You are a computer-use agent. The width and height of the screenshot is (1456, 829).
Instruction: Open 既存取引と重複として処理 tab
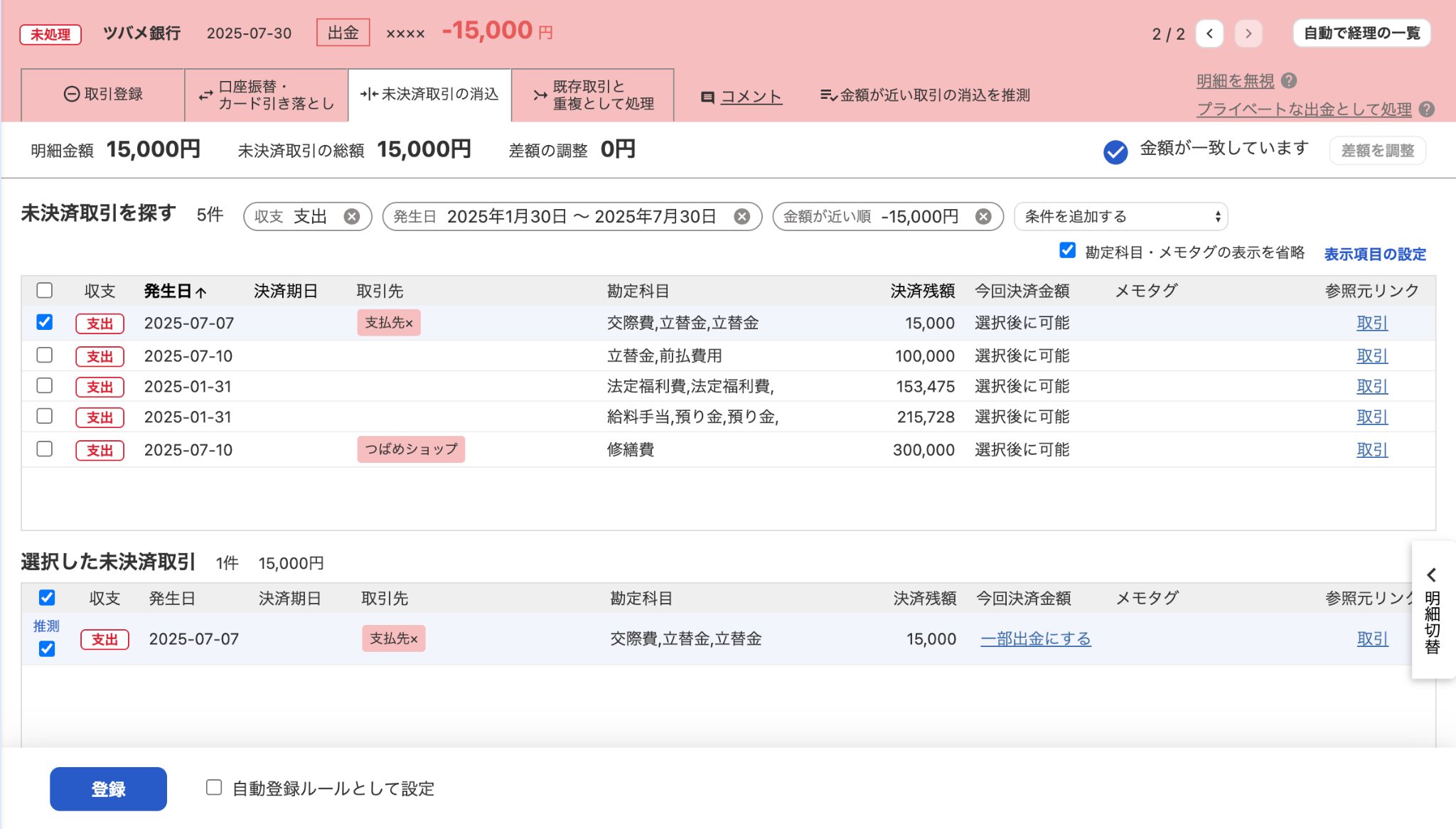tap(593, 95)
